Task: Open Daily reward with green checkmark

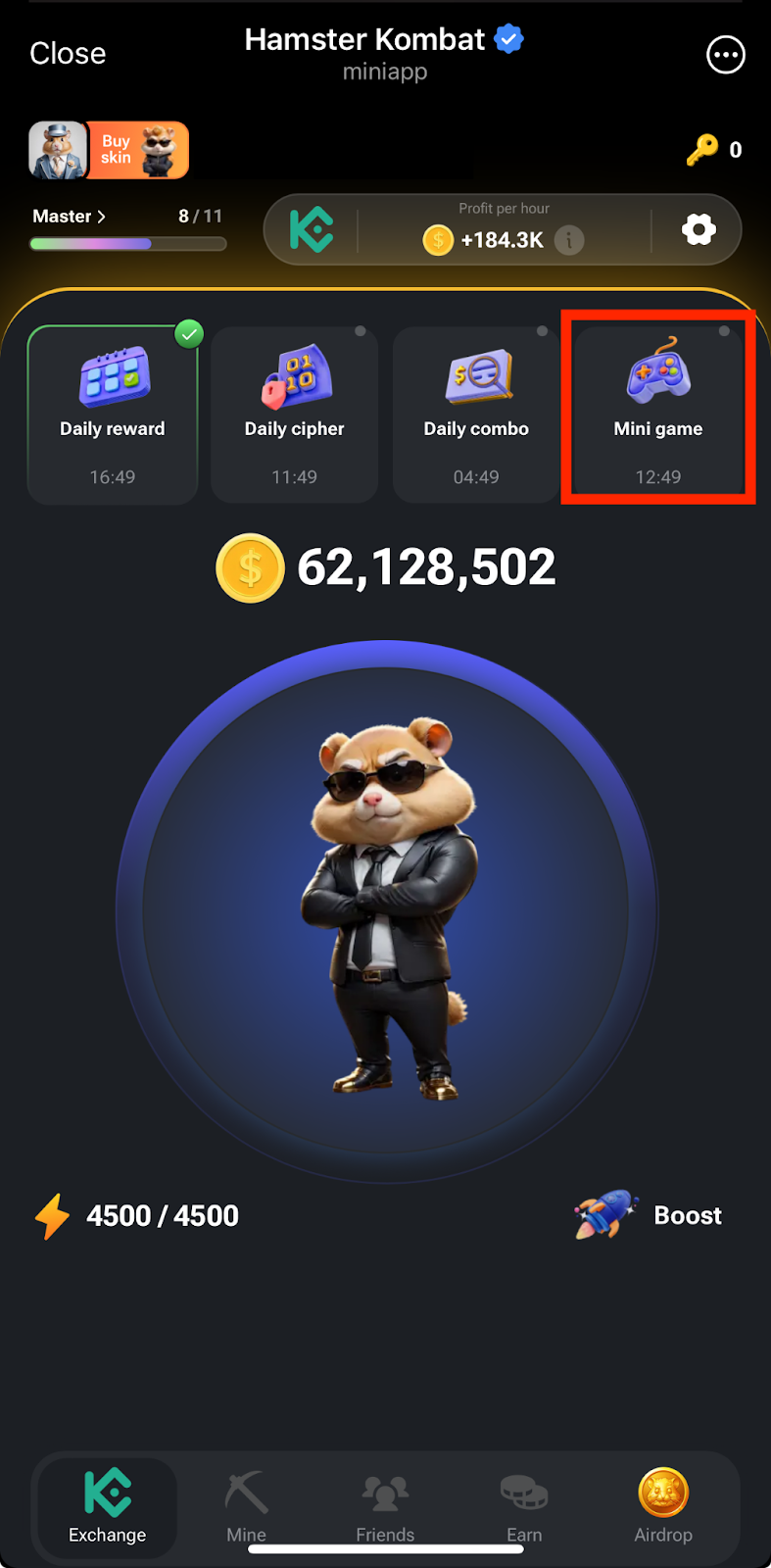Action: [x=113, y=415]
